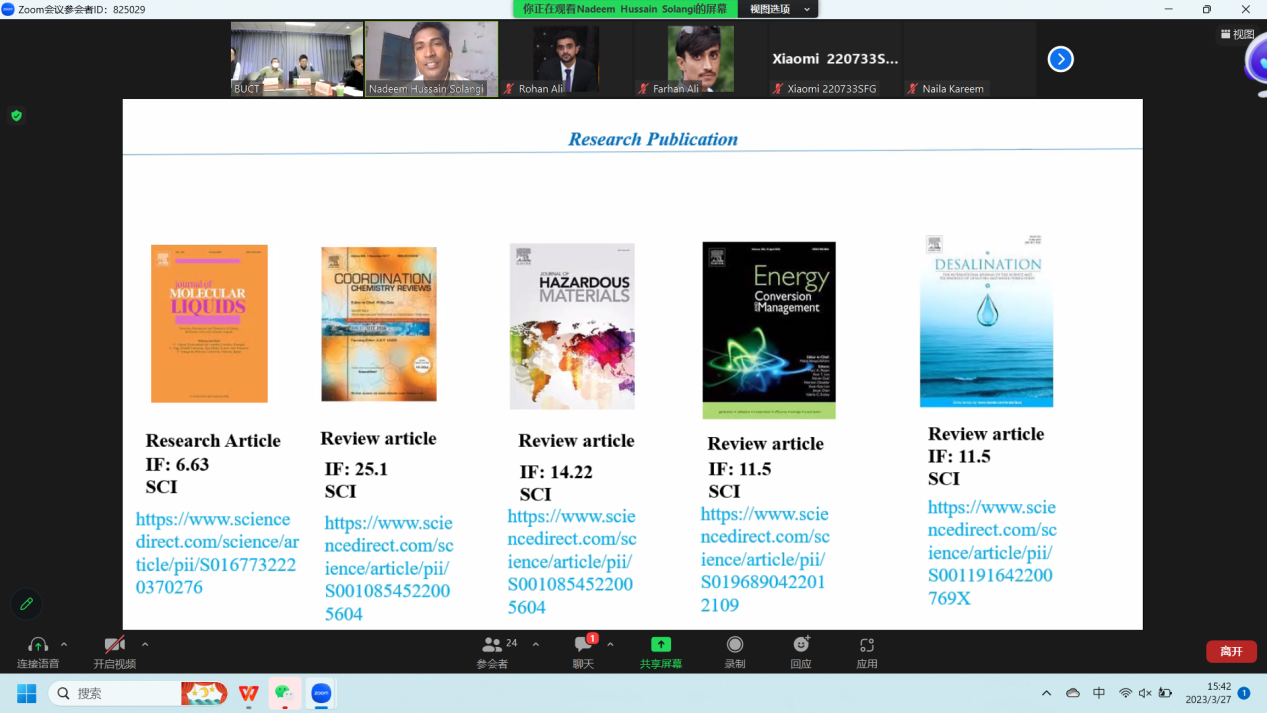Click the Research Article label
Screen dimensions: 1267x713
click(x=213, y=440)
